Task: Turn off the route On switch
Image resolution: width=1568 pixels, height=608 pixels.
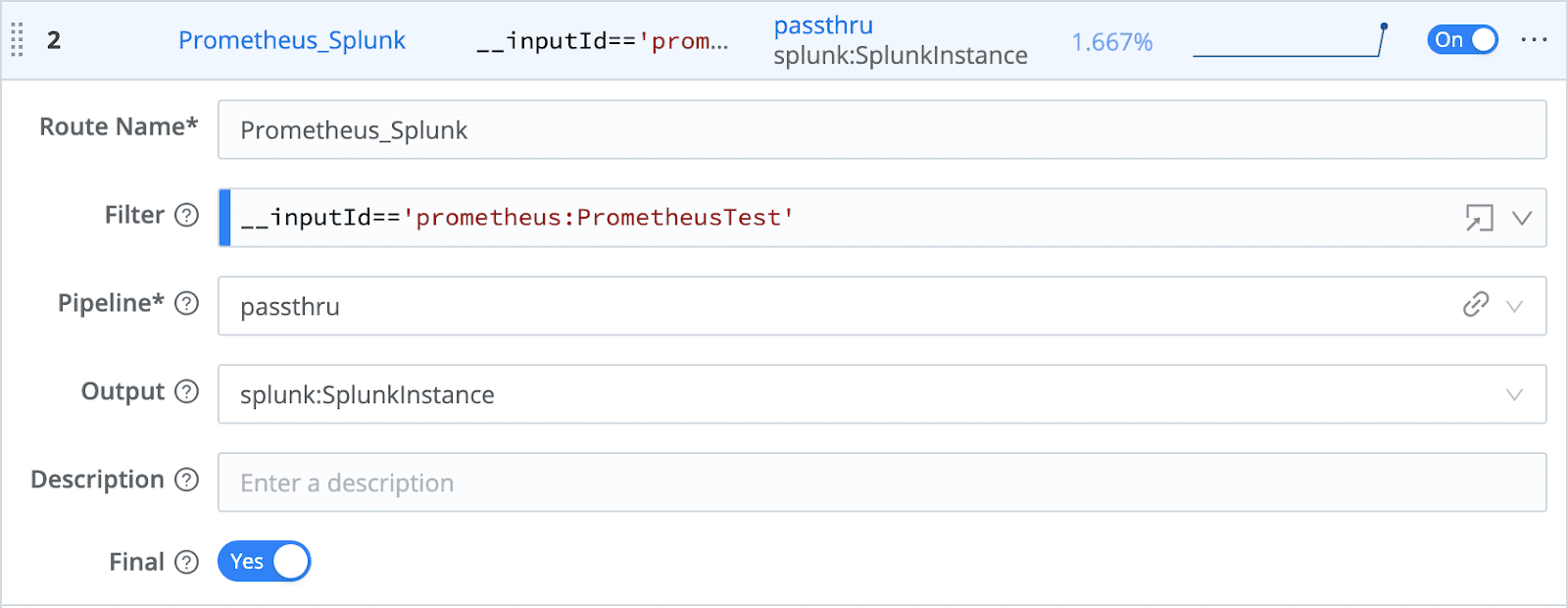Action: tap(1462, 40)
